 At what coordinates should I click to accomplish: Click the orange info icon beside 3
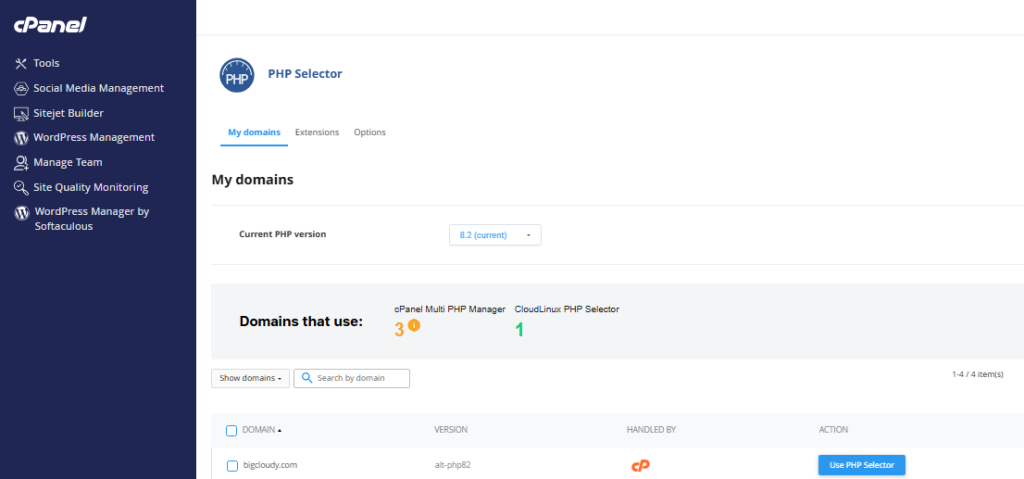coord(414,325)
